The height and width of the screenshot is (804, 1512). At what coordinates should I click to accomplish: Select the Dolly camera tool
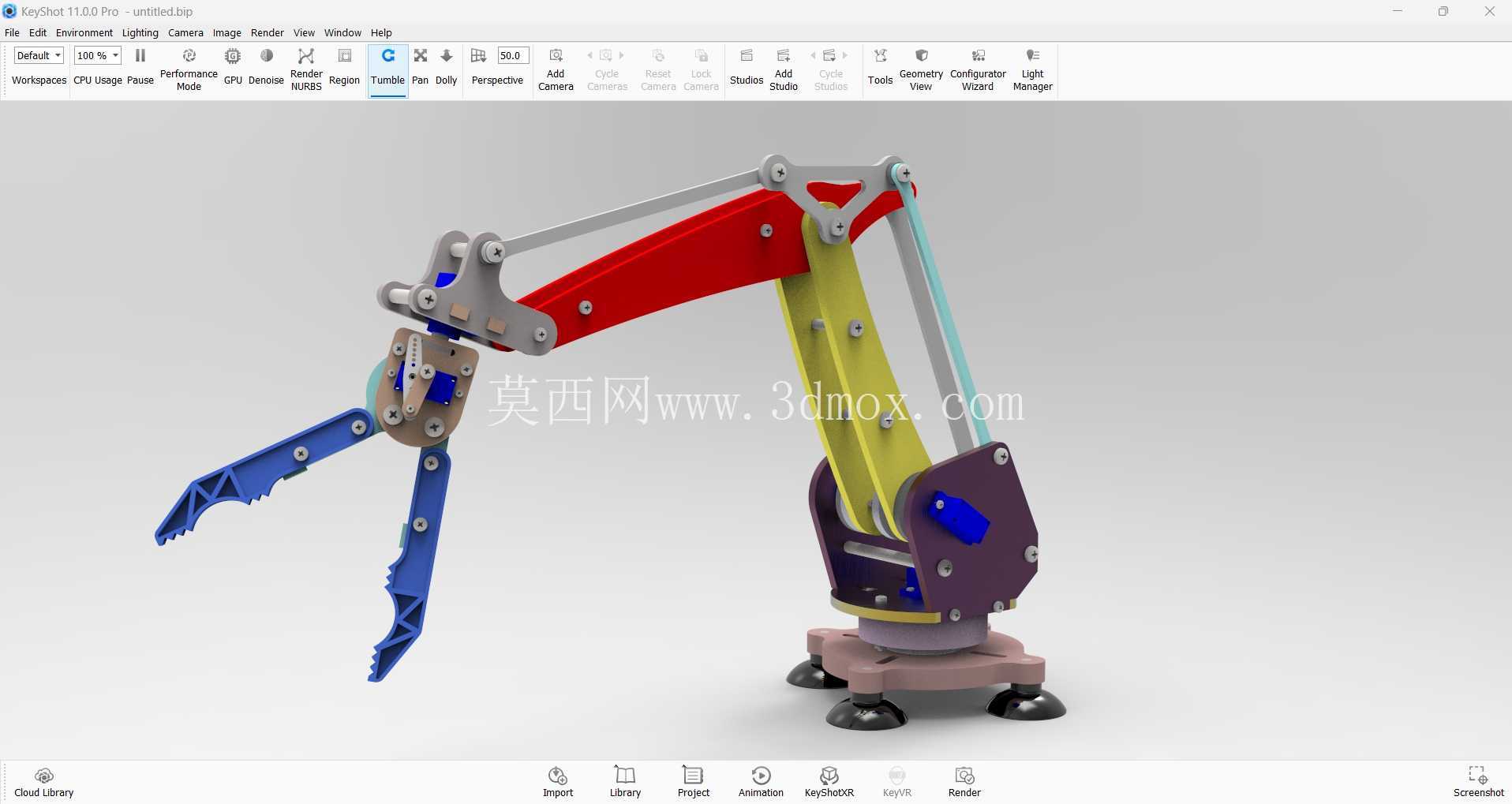447,68
